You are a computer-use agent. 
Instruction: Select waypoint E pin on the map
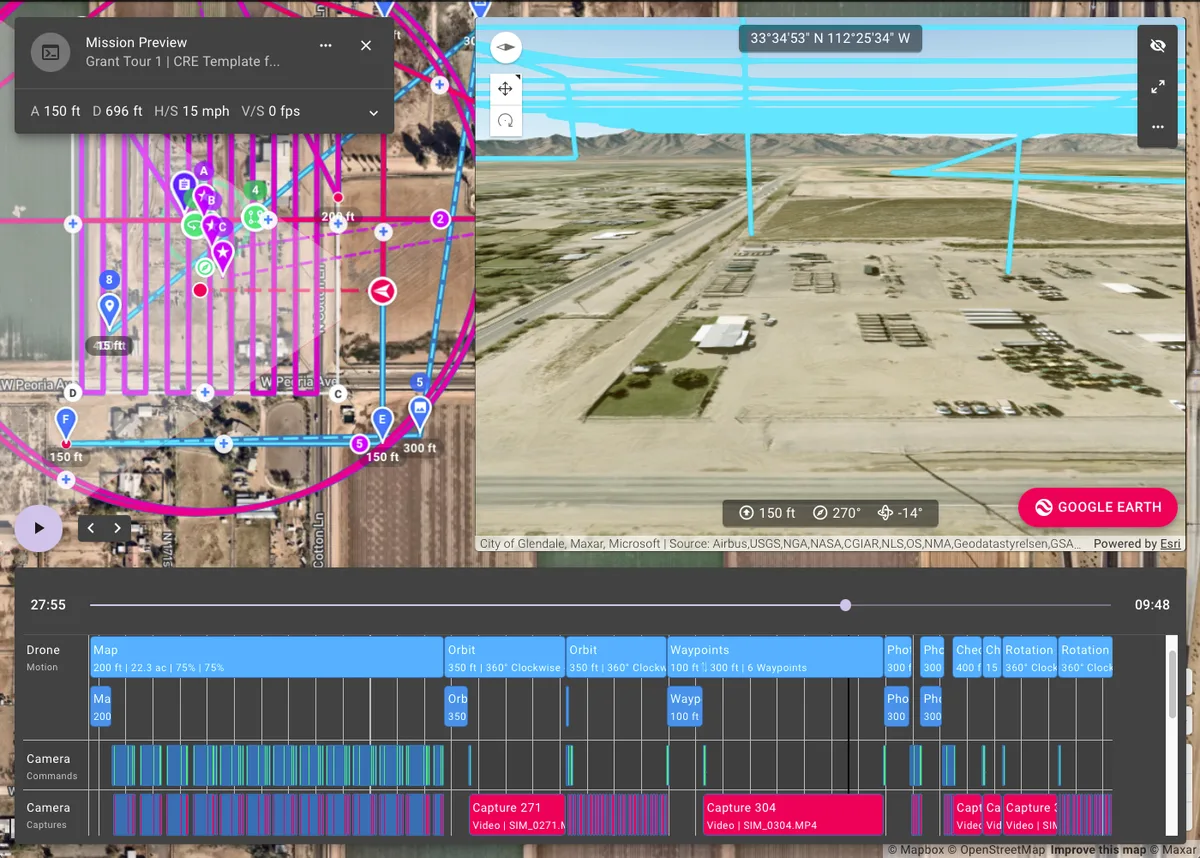pos(381,424)
